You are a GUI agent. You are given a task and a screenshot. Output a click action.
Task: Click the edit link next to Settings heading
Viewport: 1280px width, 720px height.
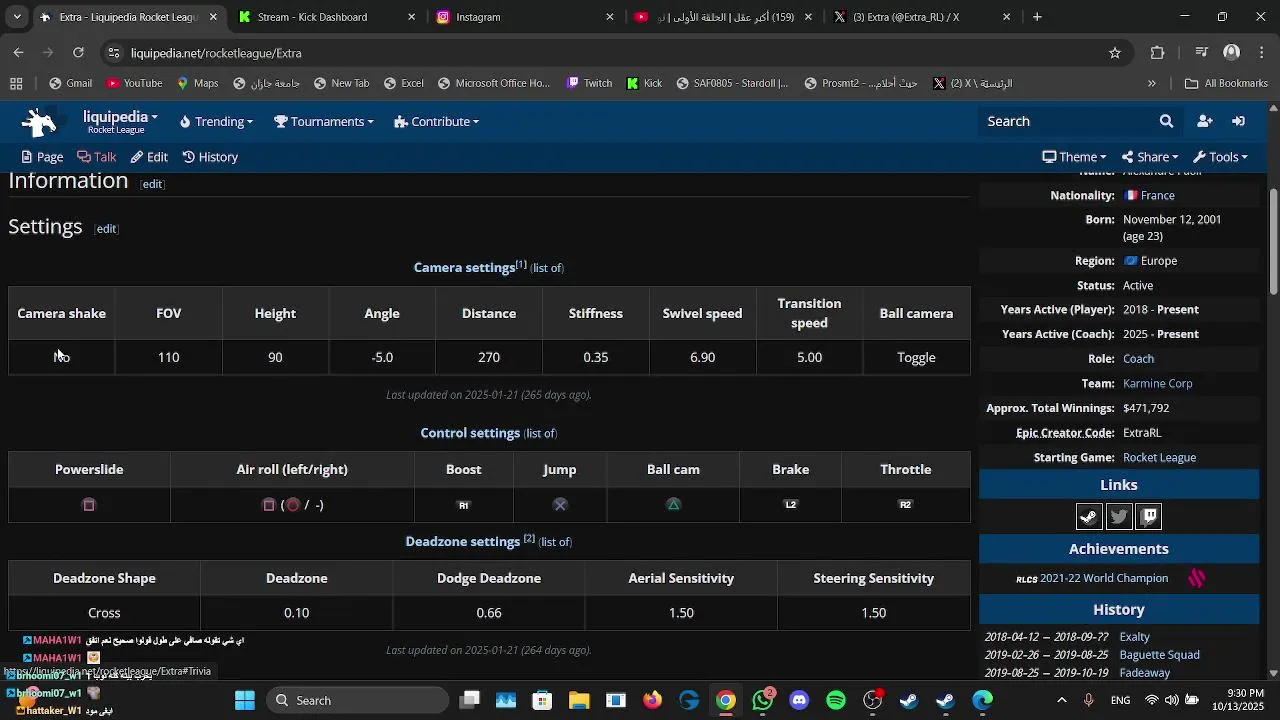point(107,229)
